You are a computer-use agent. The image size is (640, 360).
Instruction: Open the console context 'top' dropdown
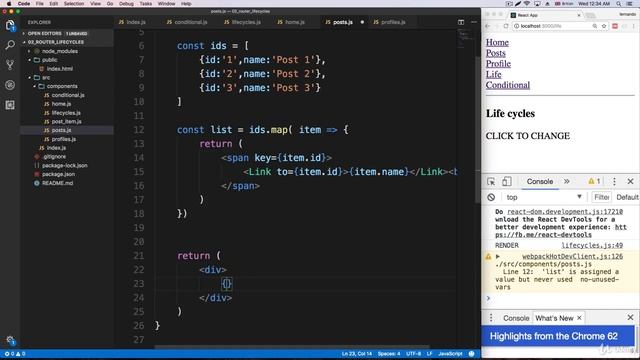coord(544,197)
